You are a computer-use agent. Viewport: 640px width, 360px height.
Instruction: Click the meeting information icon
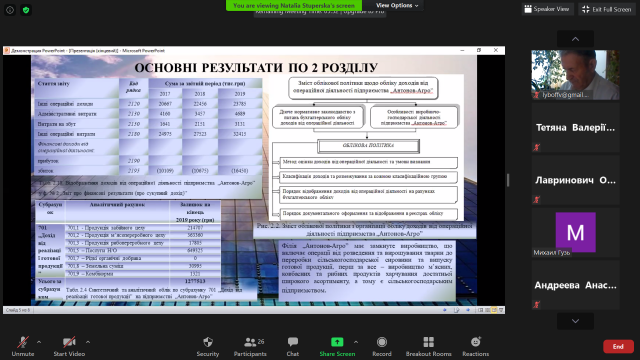(10, 10)
